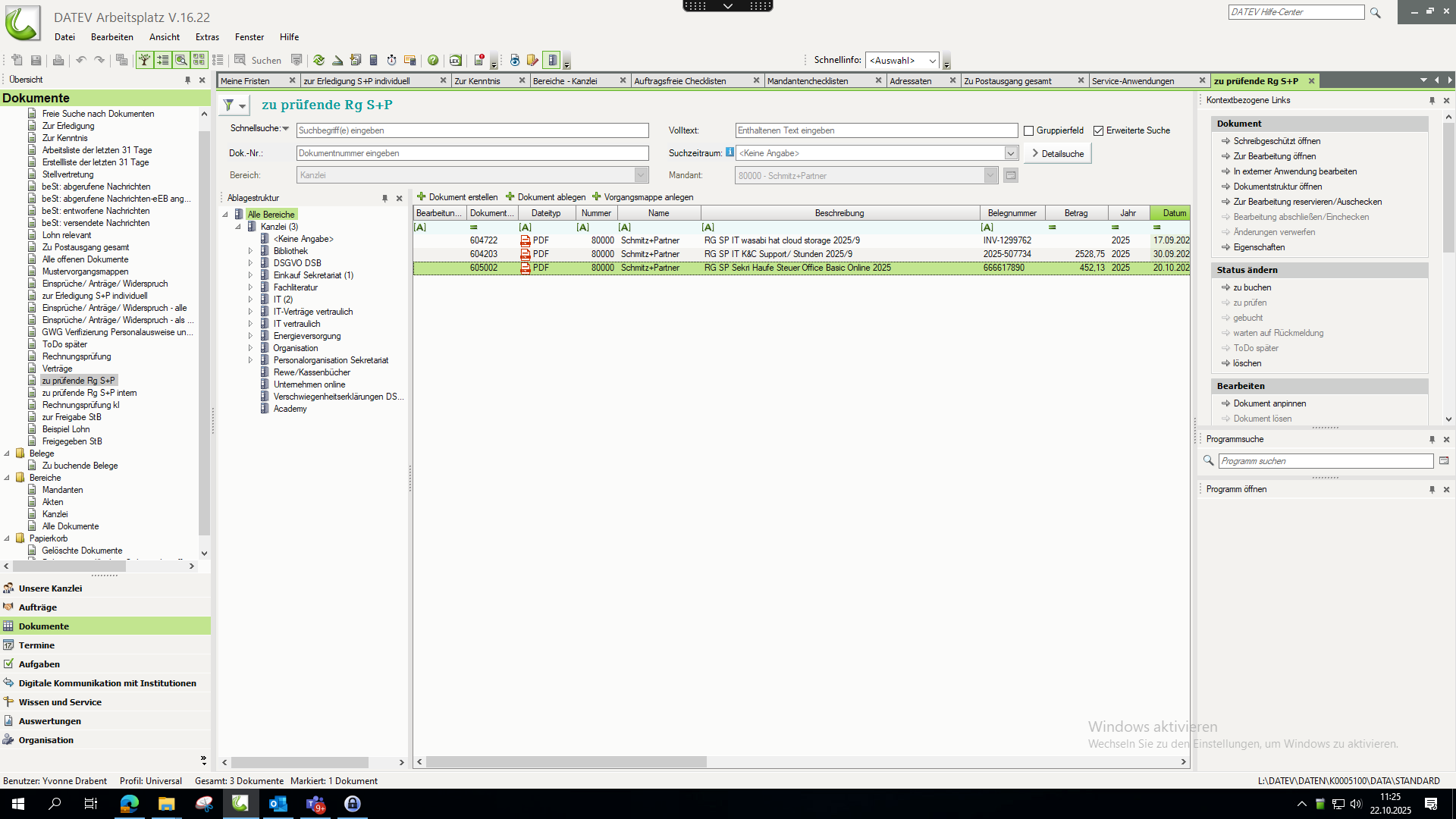Click the LEX toolbar icon
The image size is (1456, 819).
click(x=455, y=60)
